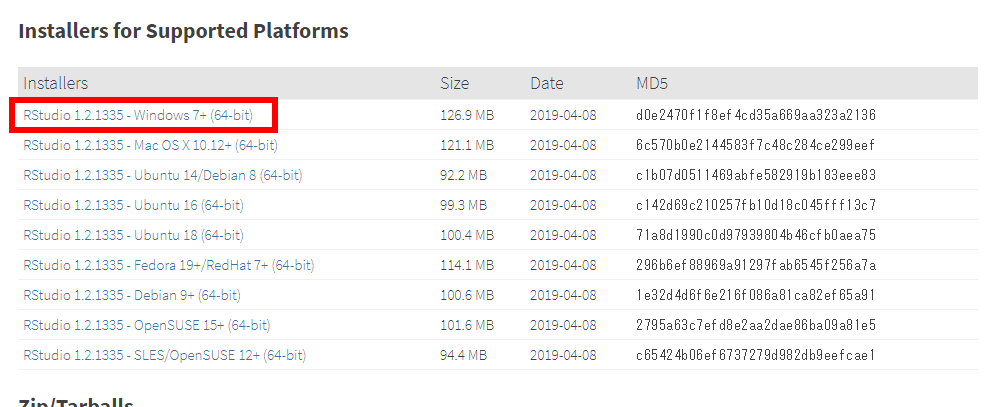The image size is (1007, 407).
Task: Click the Ubuntu 14/Debian 8 installer link
Action: (162, 175)
